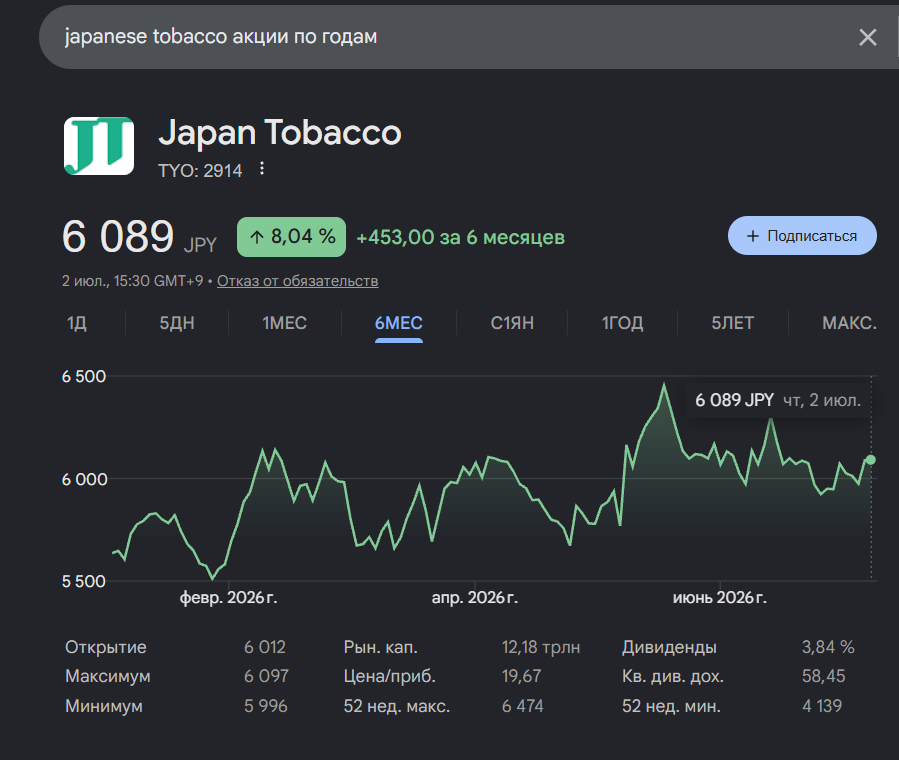Click the Минимум label

coord(104,706)
